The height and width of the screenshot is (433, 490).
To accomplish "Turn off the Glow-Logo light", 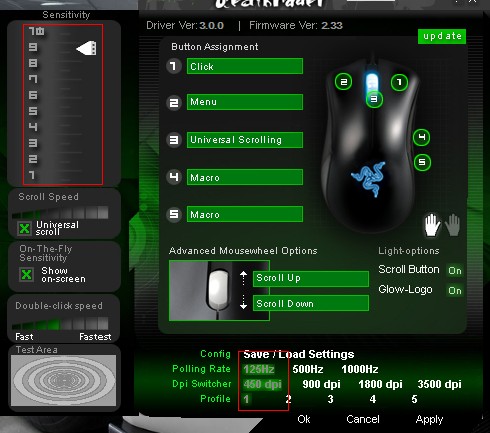I will click(455, 291).
